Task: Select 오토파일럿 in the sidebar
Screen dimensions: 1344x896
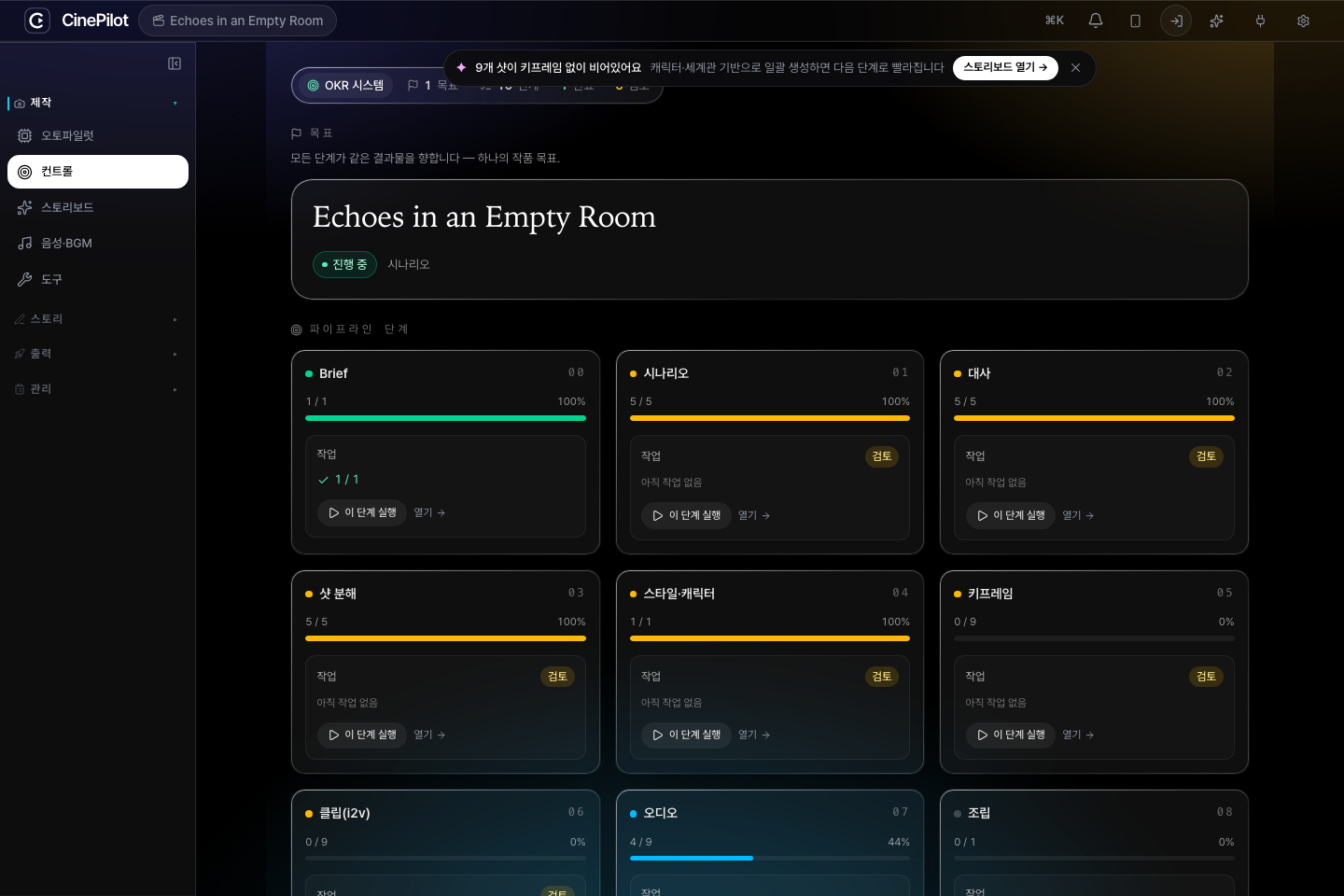Action: pyautogui.click(x=98, y=136)
